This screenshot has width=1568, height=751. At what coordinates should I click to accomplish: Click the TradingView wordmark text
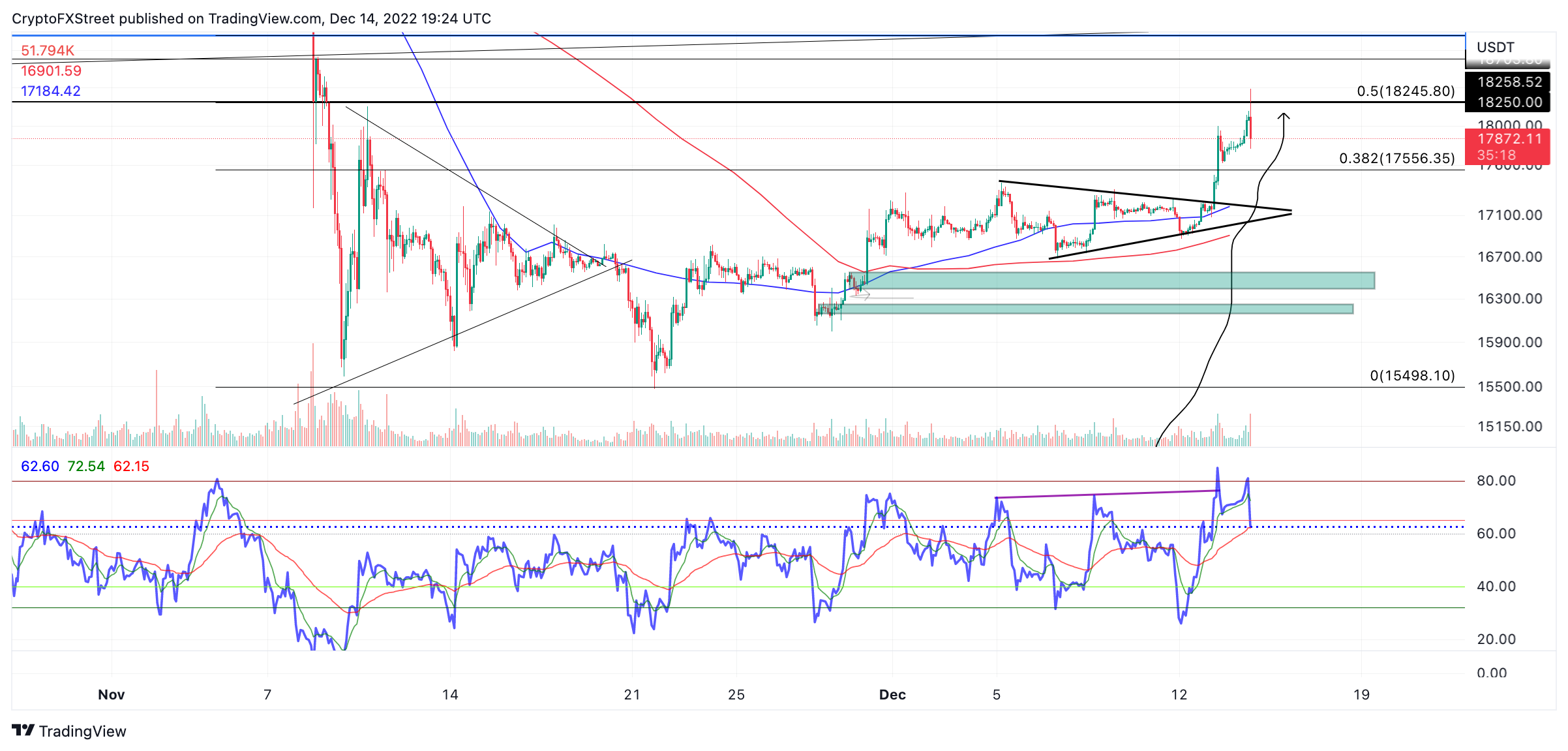pyautogui.click(x=82, y=731)
